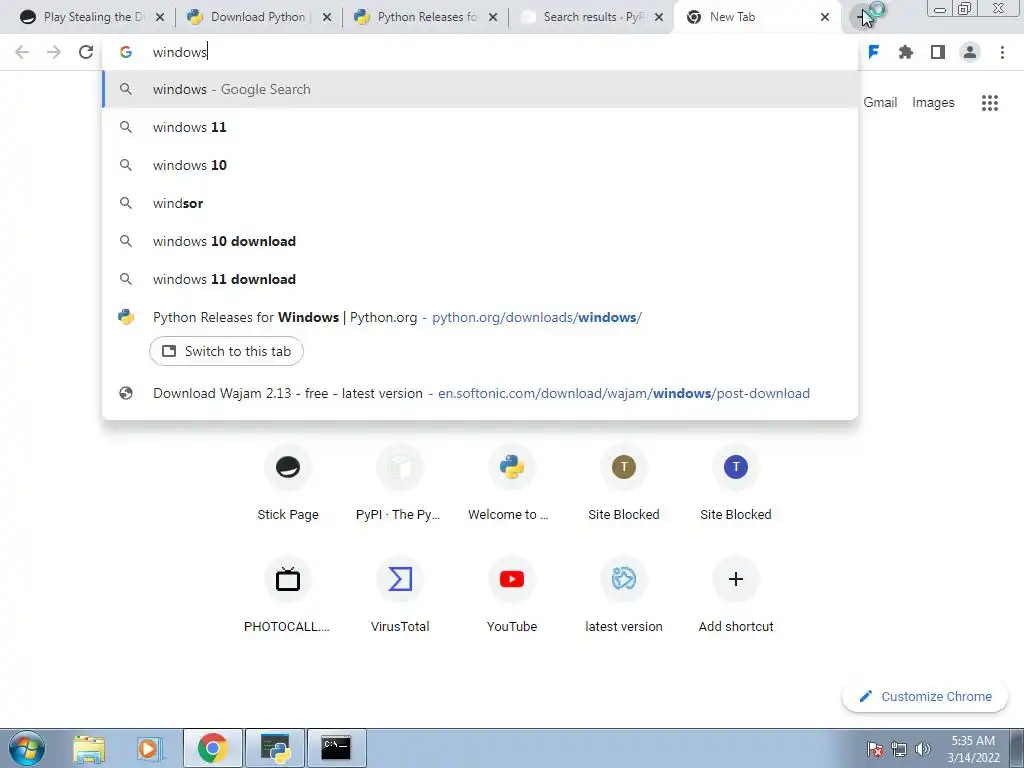Viewport: 1024px width, 768px height.
Task: Launch Windows Media Player from the taskbar
Action: pyautogui.click(x=149, y=748)
